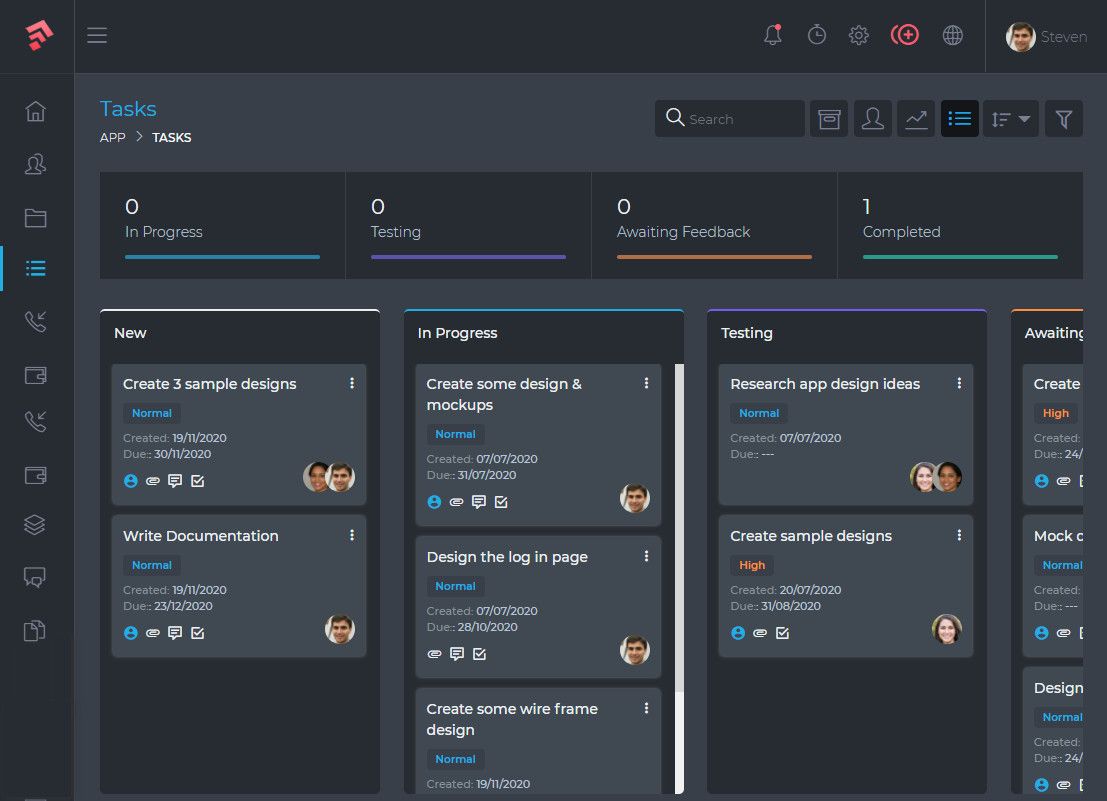
Task: Open options menu on Design the log in page
Action: 646,556
